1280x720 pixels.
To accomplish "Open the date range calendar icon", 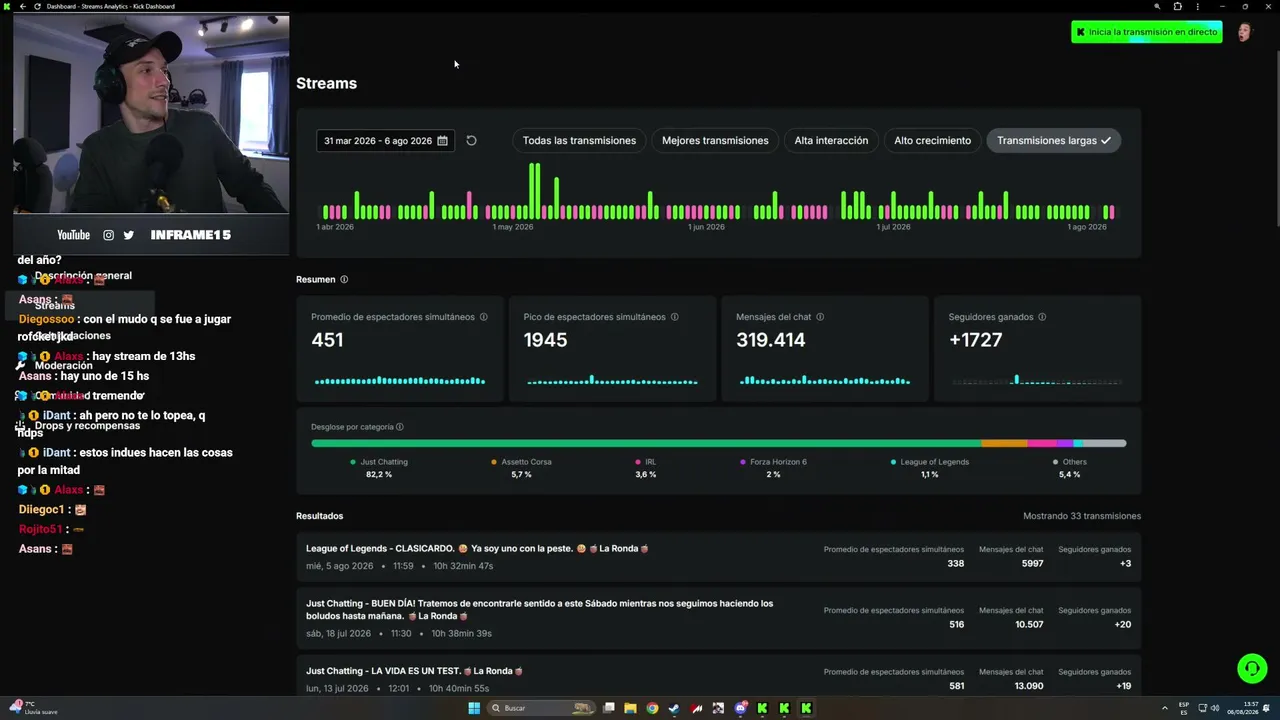I will click(x=442, y=141).
